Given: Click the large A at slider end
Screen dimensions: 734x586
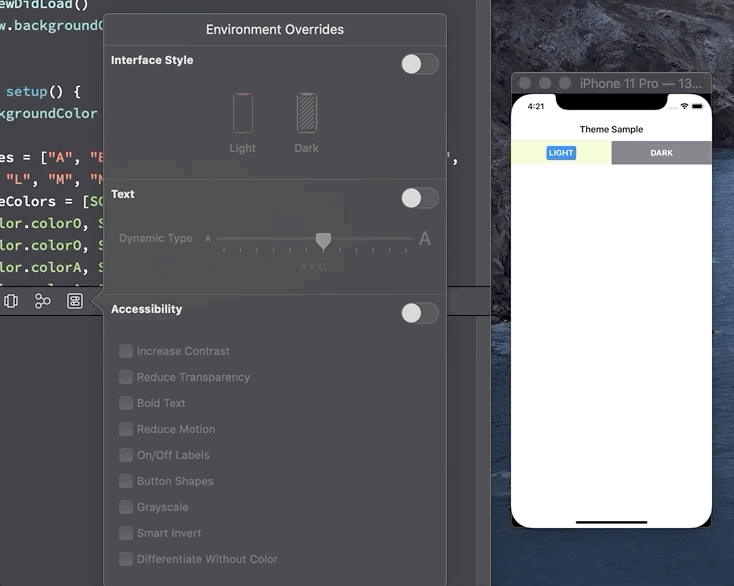Looking at the screenshot, I should [425, 239].
